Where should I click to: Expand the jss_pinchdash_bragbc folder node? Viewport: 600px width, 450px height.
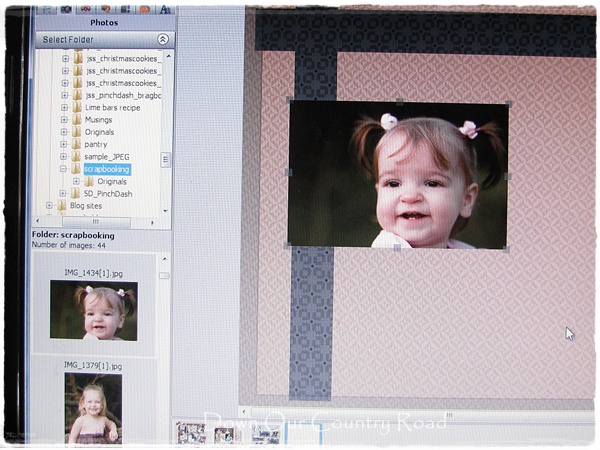(65, 95)
